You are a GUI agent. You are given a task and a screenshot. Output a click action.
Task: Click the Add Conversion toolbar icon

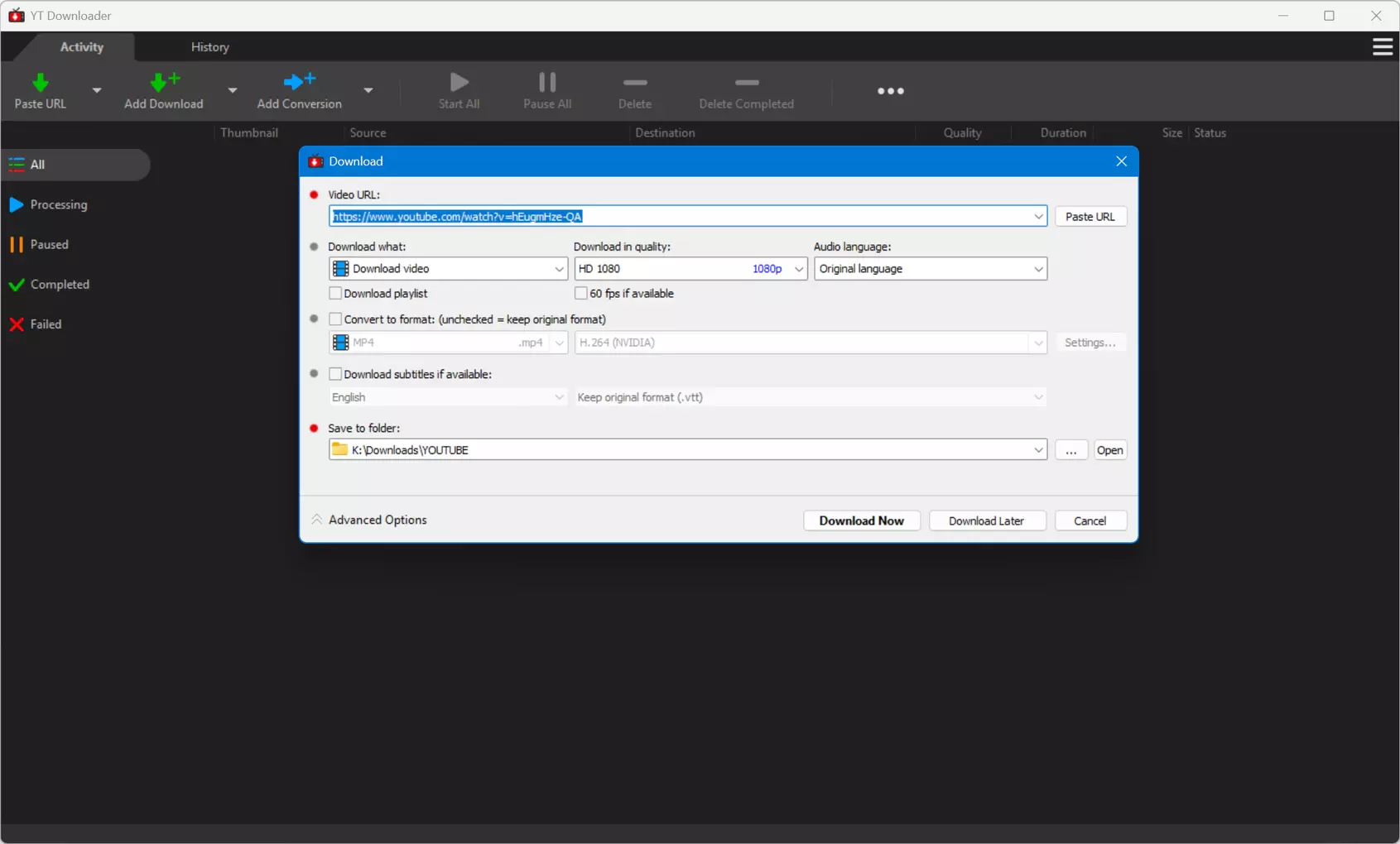coord(299,81)
